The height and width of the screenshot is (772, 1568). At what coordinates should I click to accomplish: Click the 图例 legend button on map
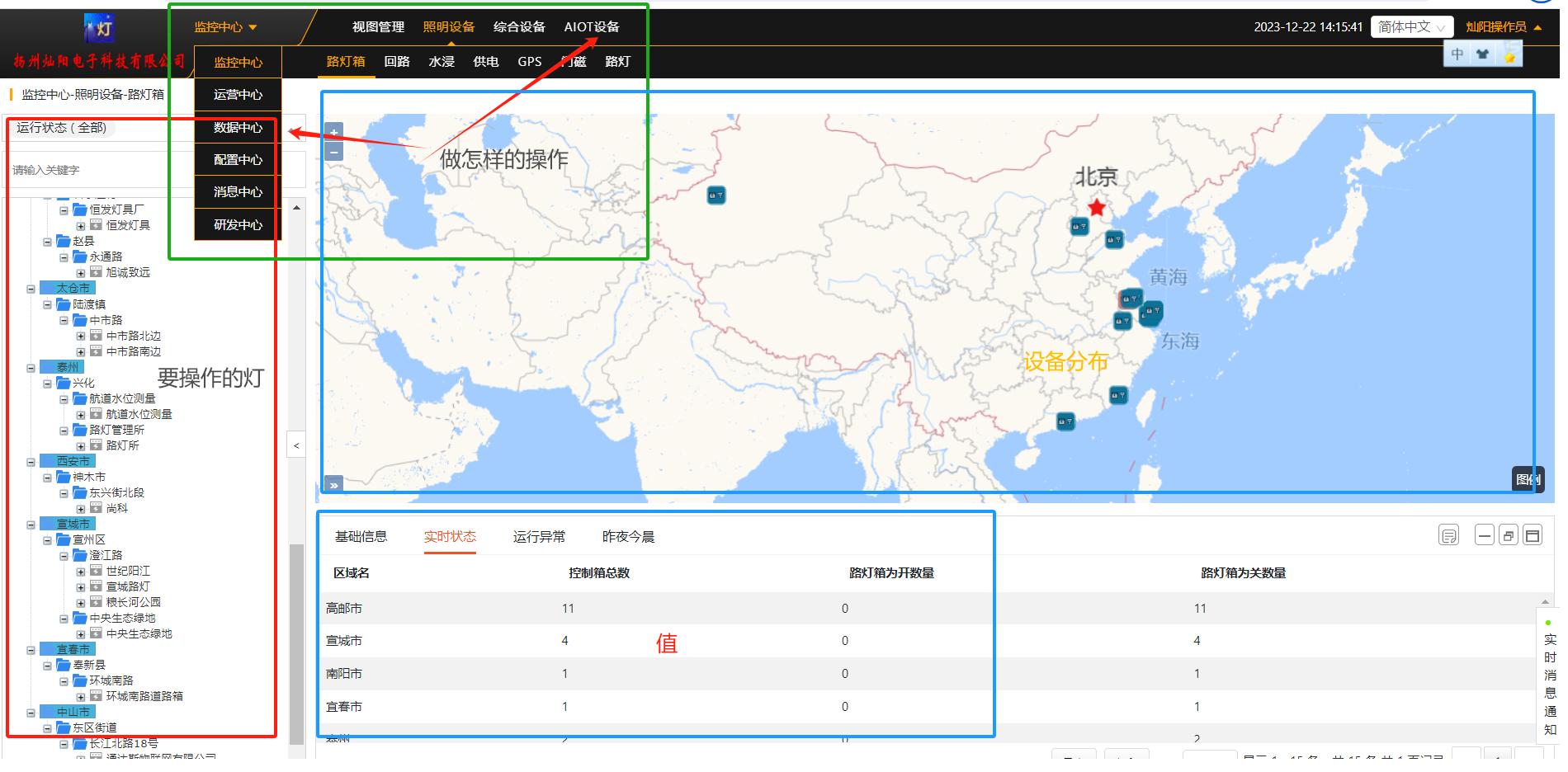(x=1527, y=479)
